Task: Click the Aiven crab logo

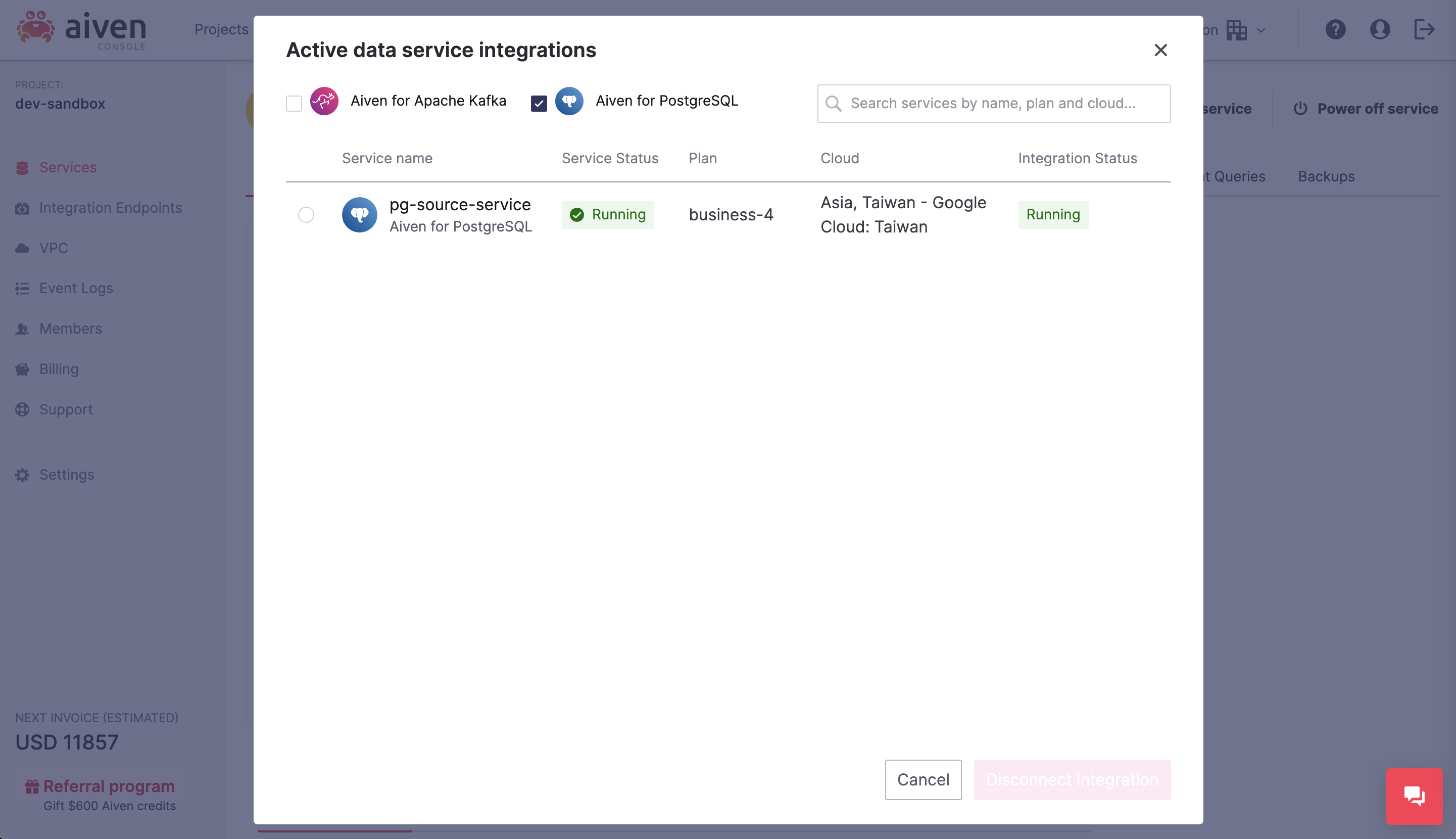Action: [36, 26]
